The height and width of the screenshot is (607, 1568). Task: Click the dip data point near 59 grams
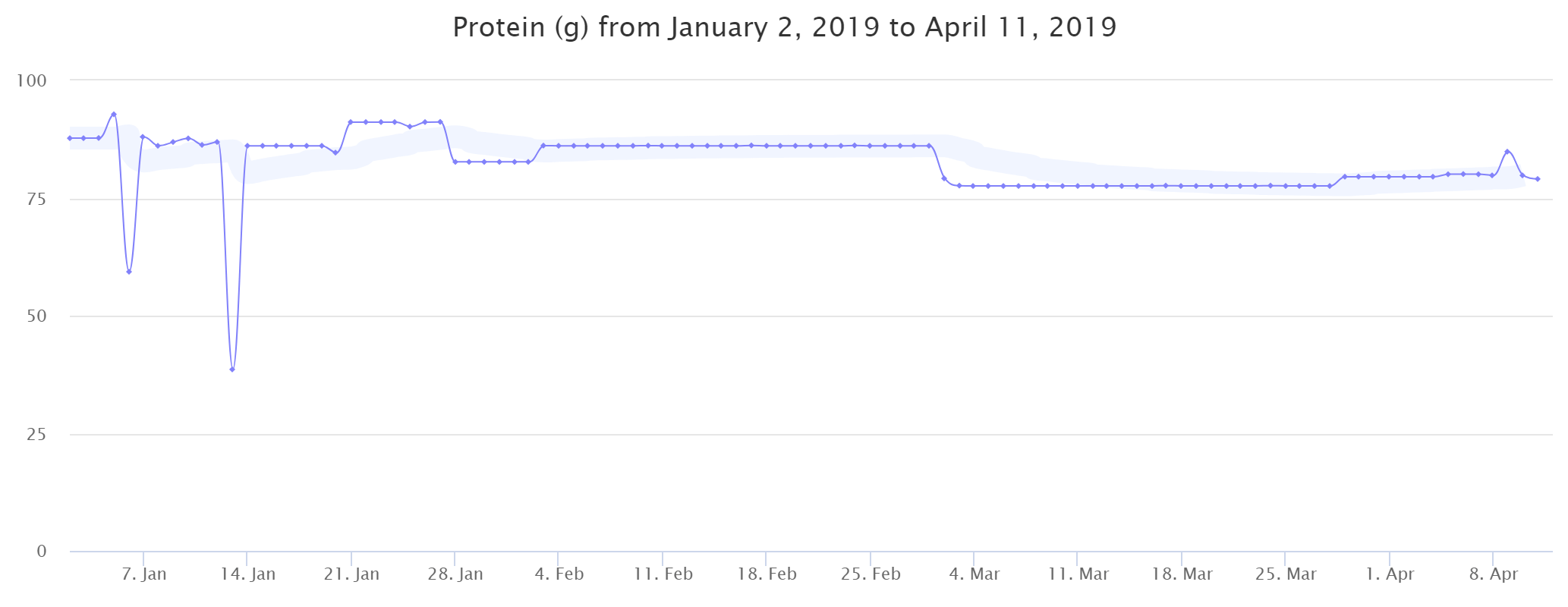129,272
